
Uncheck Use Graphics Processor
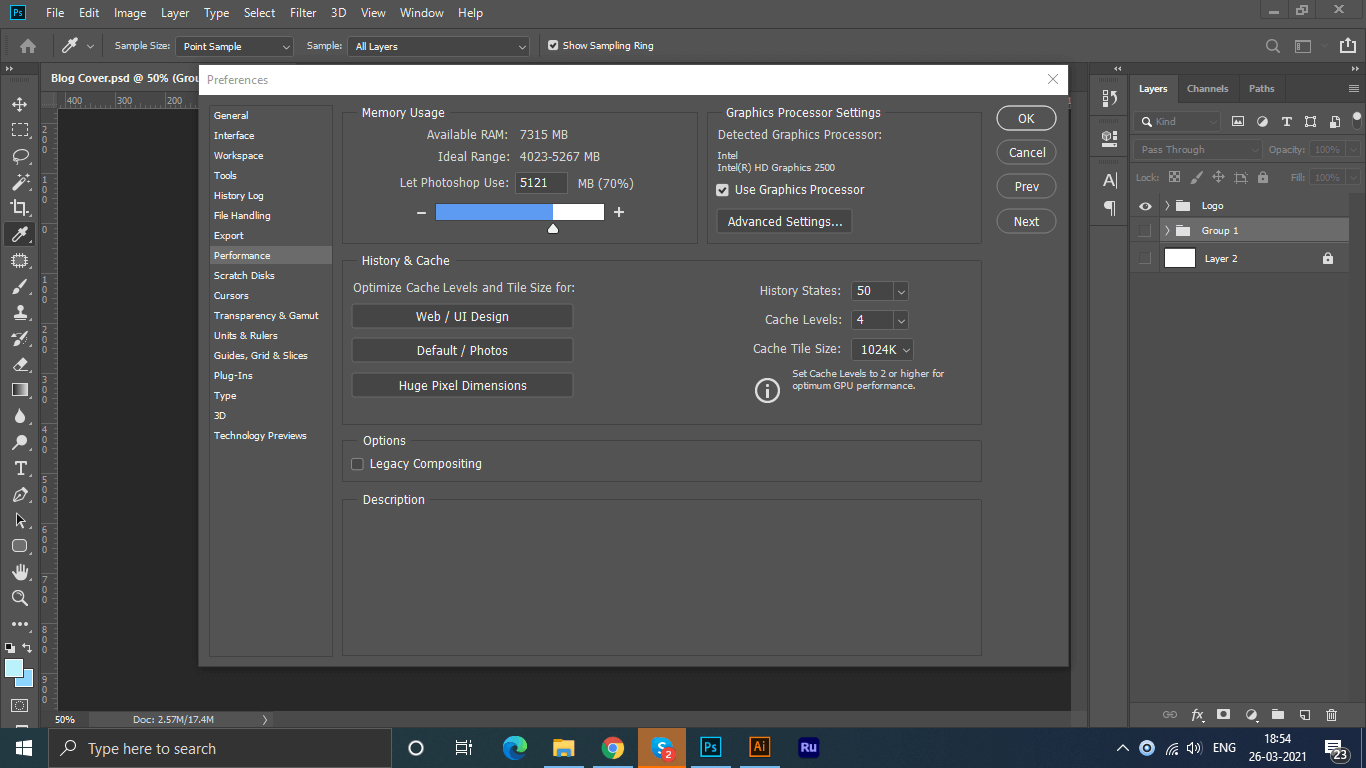(x=722, y=190)
